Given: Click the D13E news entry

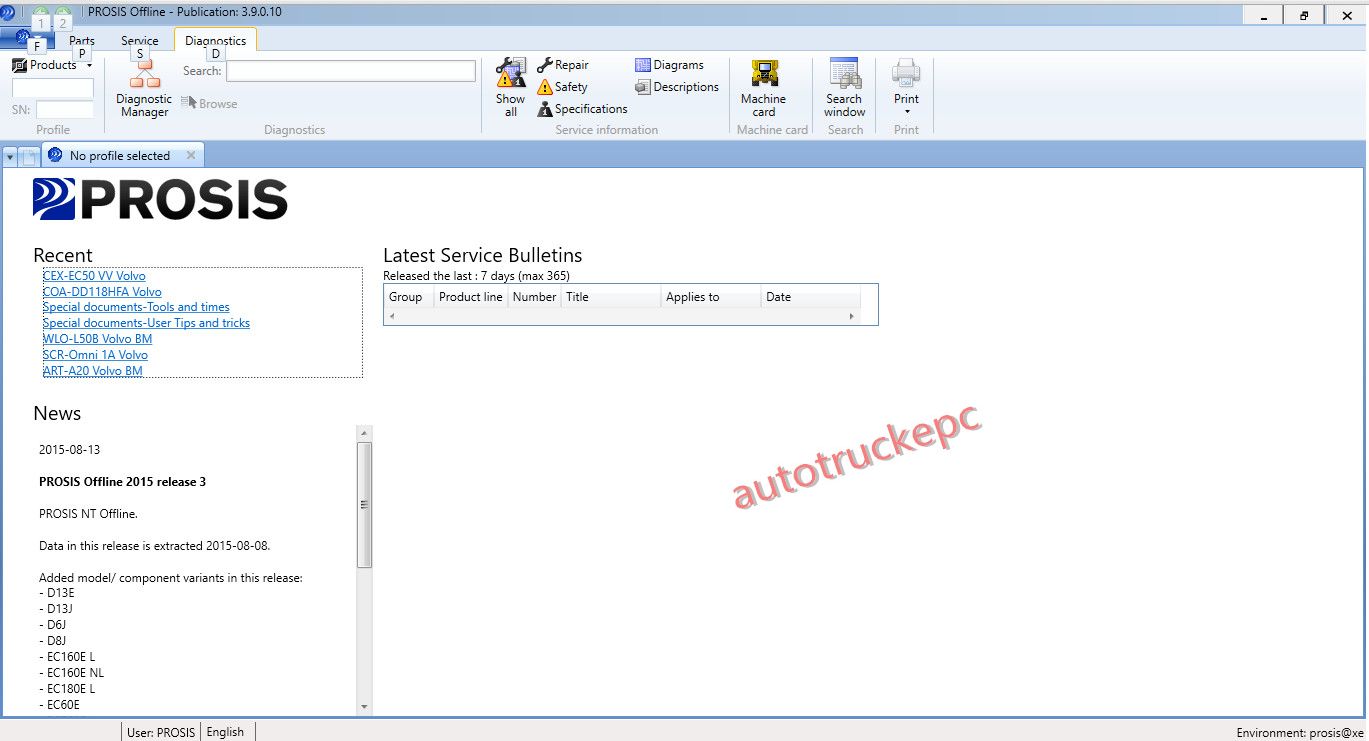Looking at the screenshot, I should pos(56,593).
